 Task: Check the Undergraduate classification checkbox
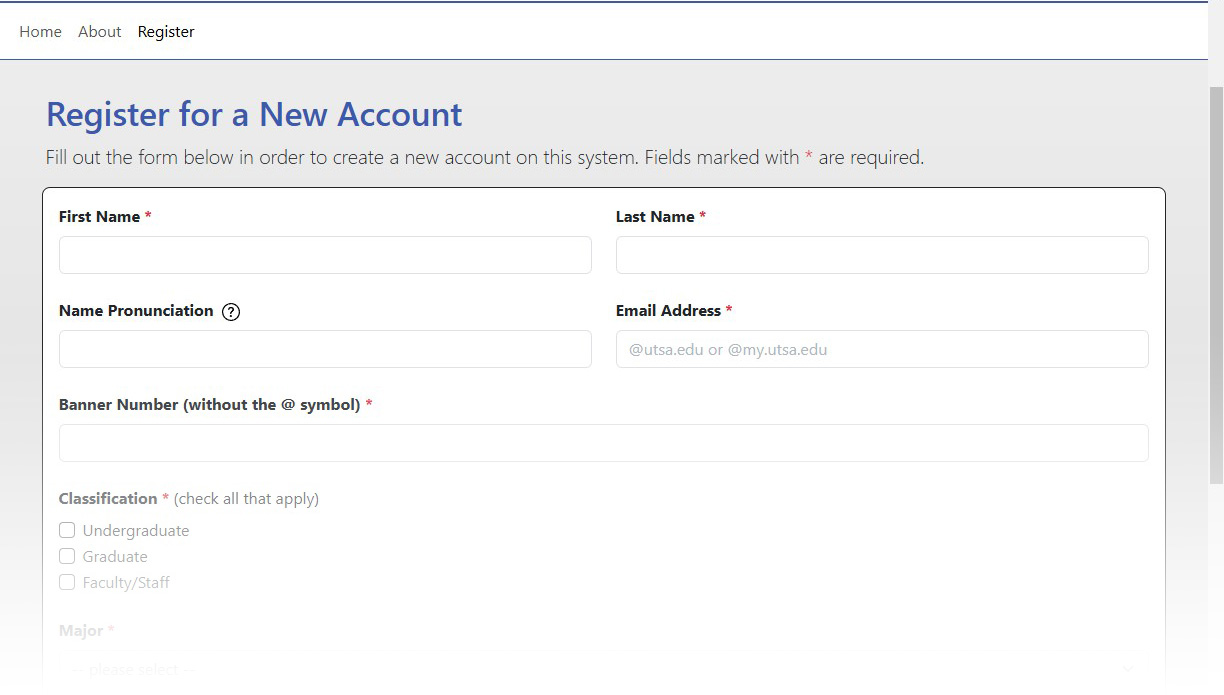tap(67, 530)
